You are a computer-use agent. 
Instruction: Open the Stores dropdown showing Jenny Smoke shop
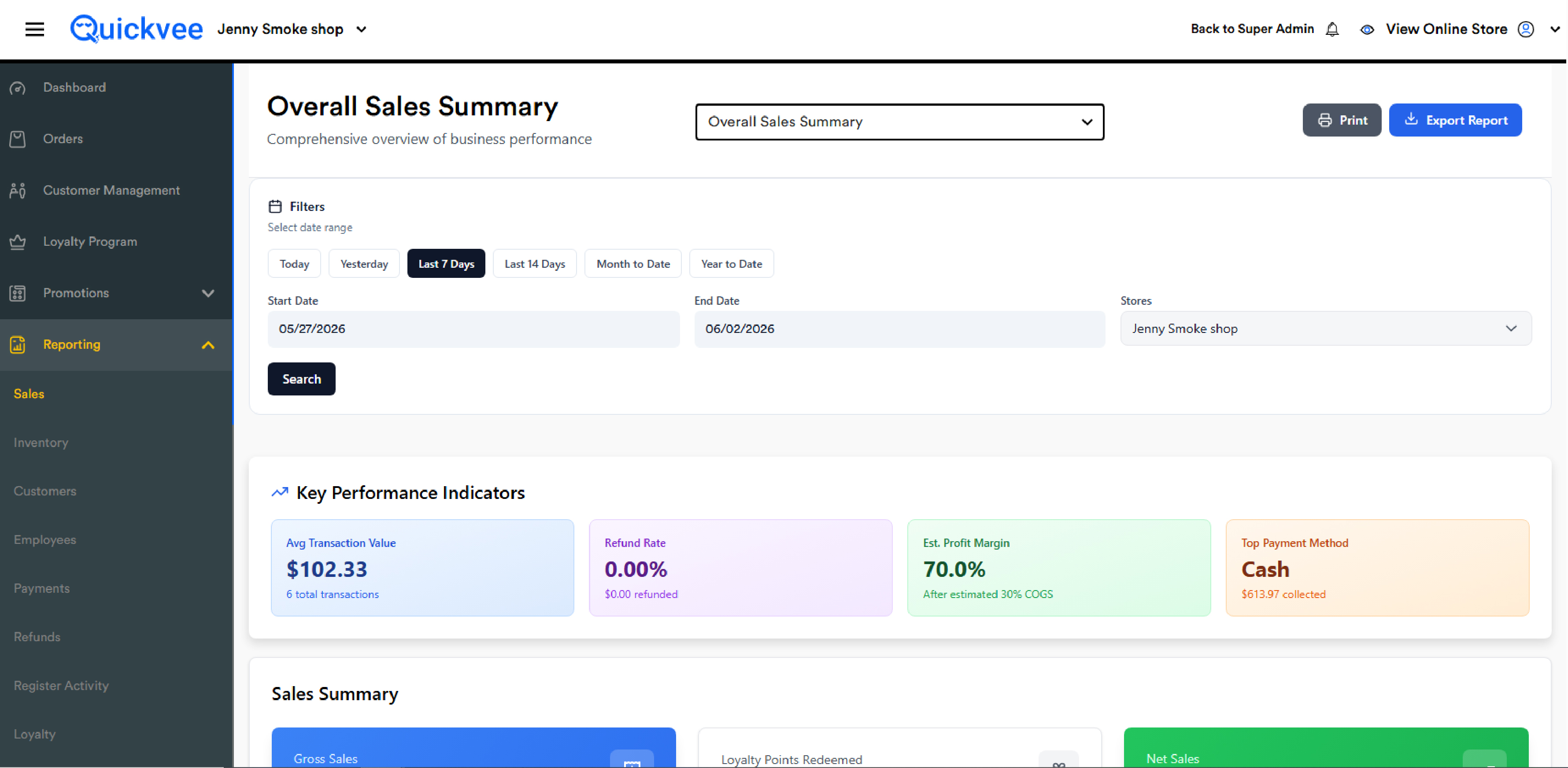[1326, 329]
